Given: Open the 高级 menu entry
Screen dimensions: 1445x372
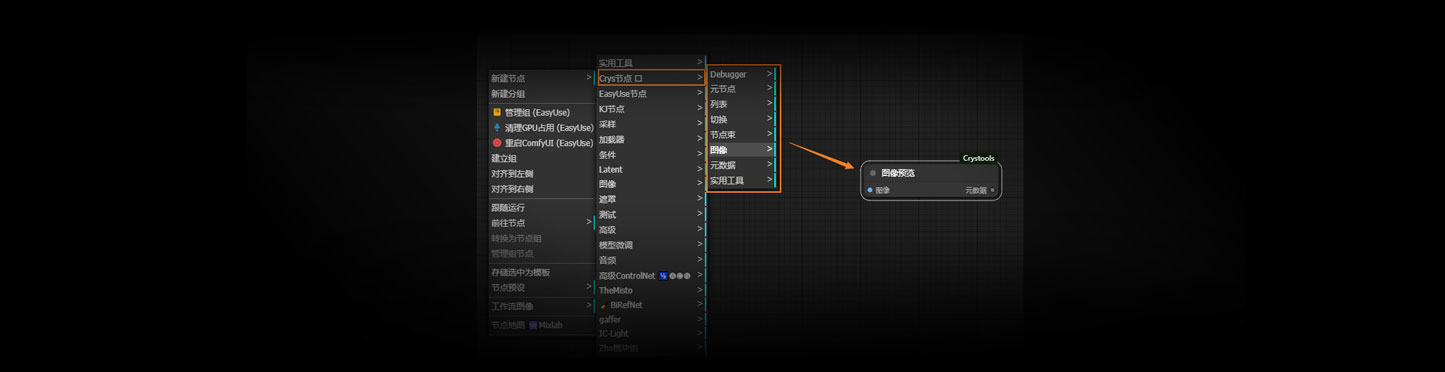Looking at the screenshot, I should coord(651,230).
